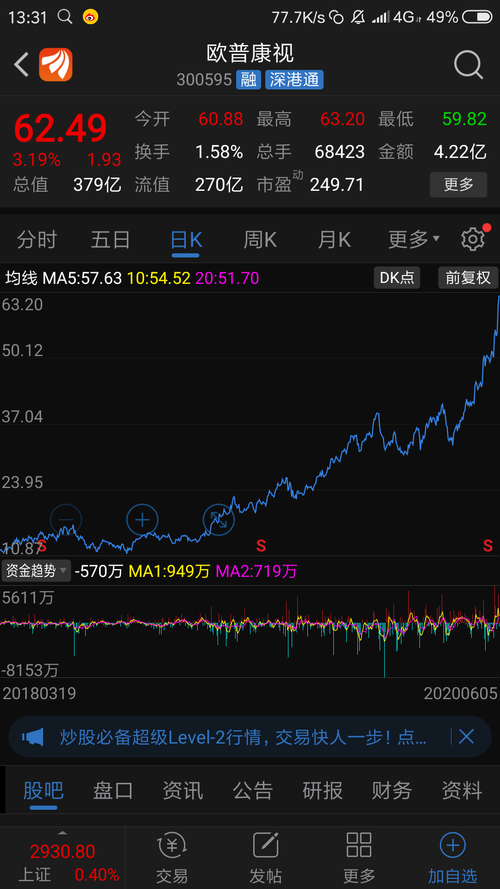
Task: Tap 市盈 249.71 value
Action: click(x=337, y=185)
